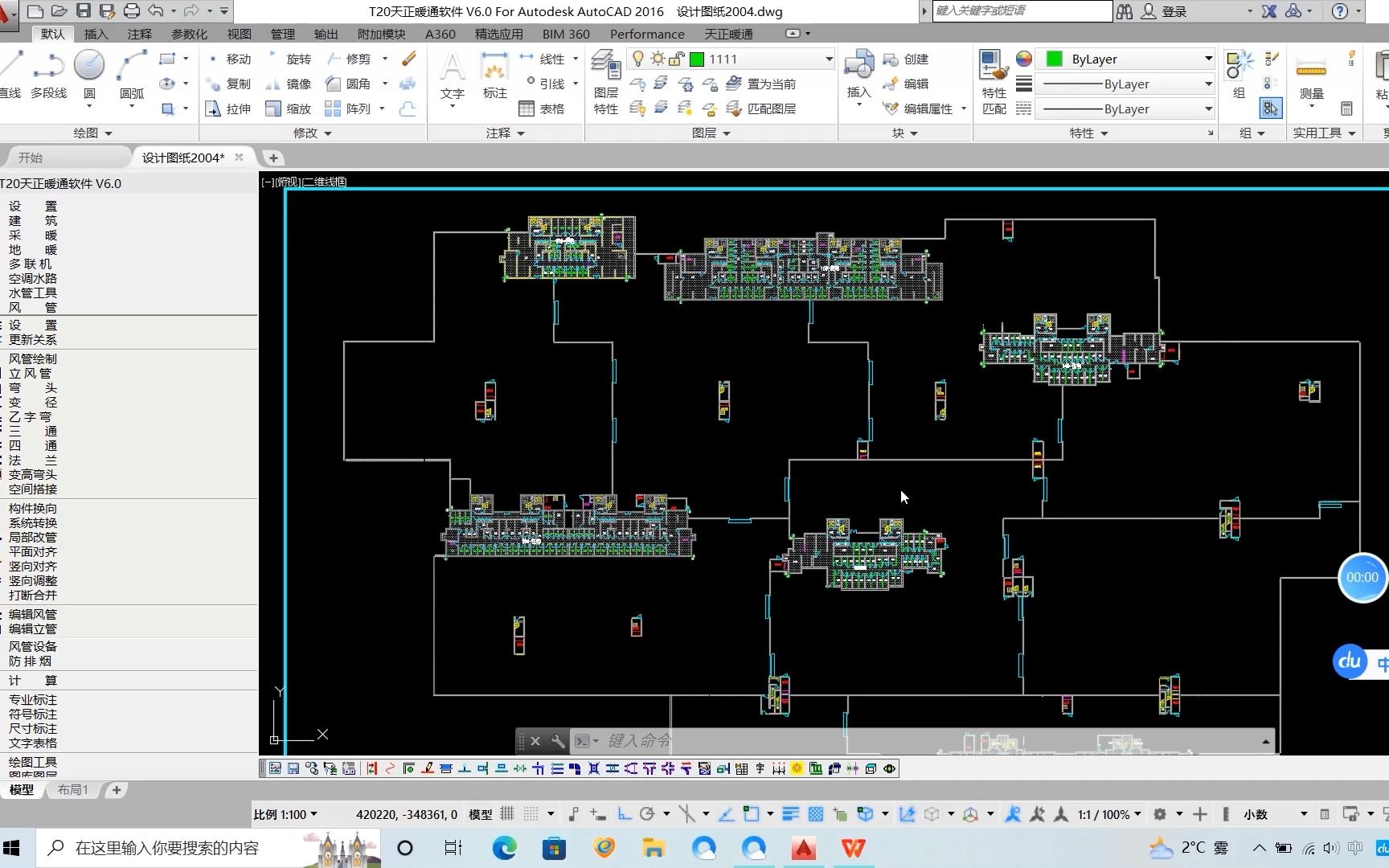Switch to the 注释 ribbon tab
The image size is (1389, 868).
(139, 34)
